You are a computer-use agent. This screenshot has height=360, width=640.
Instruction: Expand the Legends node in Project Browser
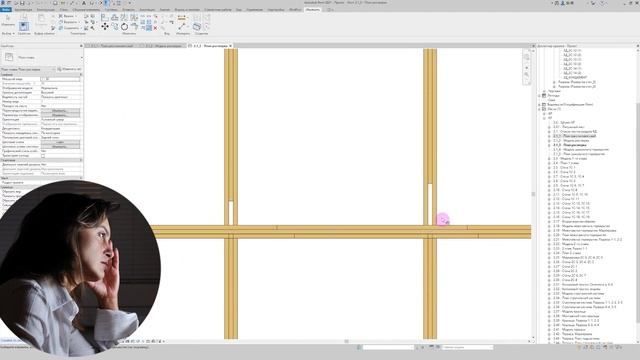[x=539, y=96]
